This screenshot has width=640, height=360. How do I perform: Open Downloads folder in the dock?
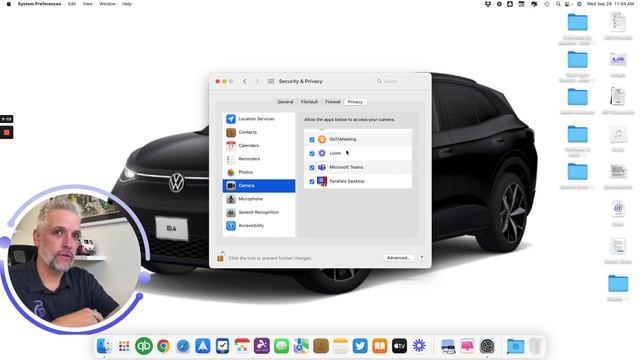tap(516, 346)
